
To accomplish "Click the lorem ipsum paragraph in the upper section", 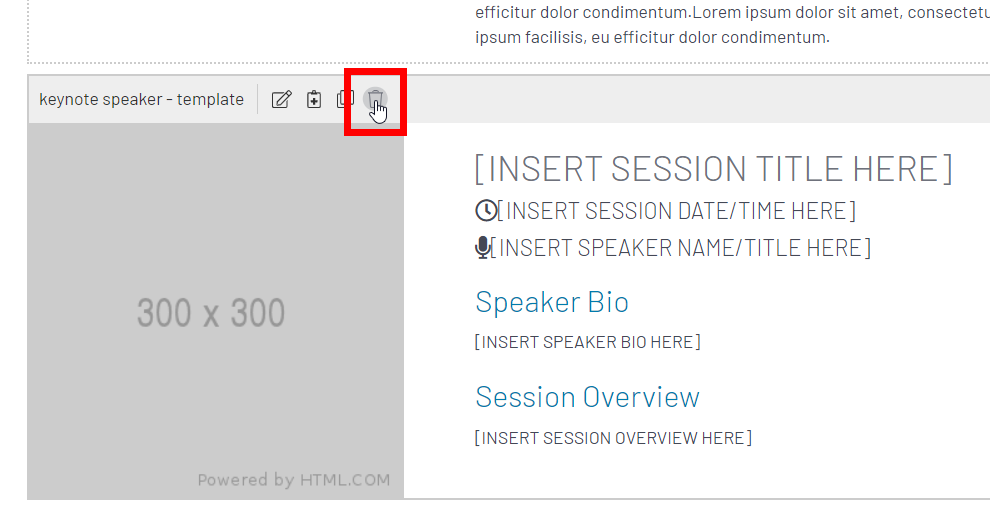I will point(732,25).
